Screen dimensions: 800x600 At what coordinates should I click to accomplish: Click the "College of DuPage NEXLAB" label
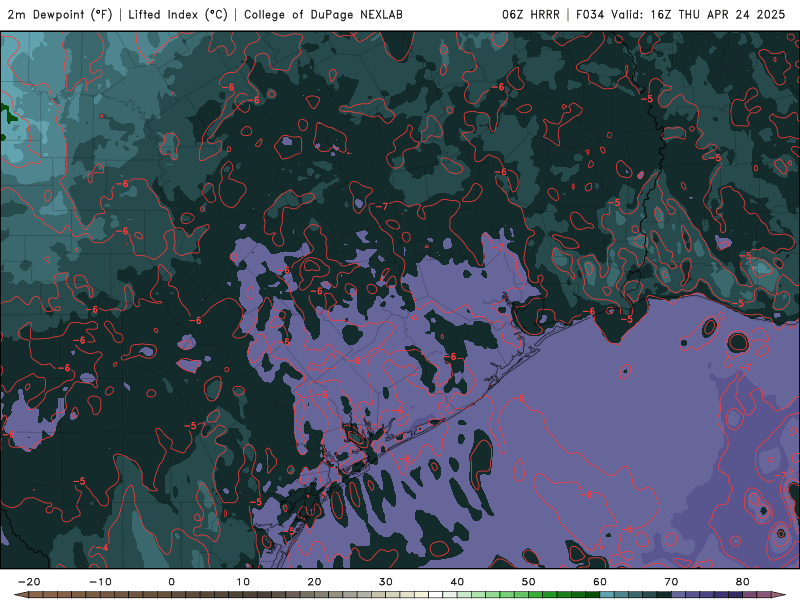tap(323, 15)
